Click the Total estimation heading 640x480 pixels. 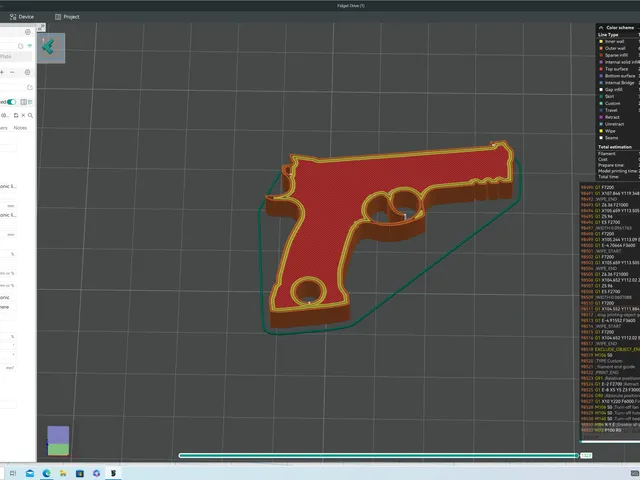[615, 147]
